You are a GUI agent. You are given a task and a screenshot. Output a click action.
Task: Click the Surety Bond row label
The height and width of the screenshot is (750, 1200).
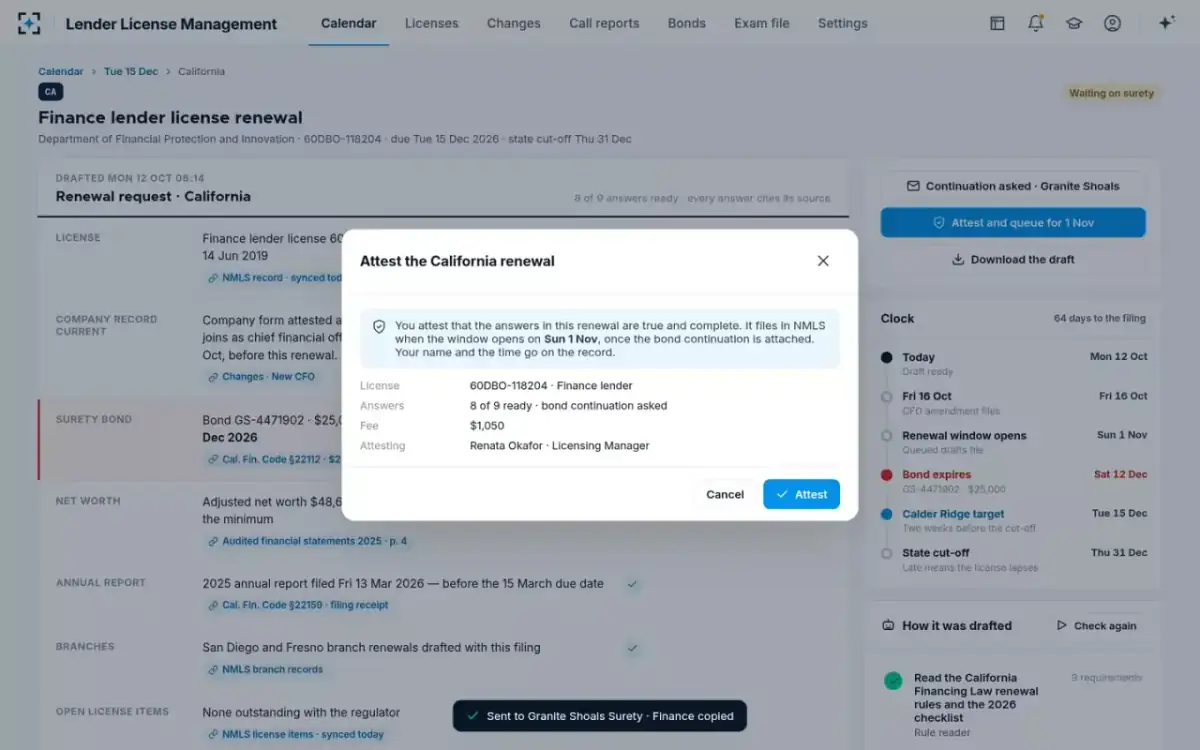coord(94,420)
